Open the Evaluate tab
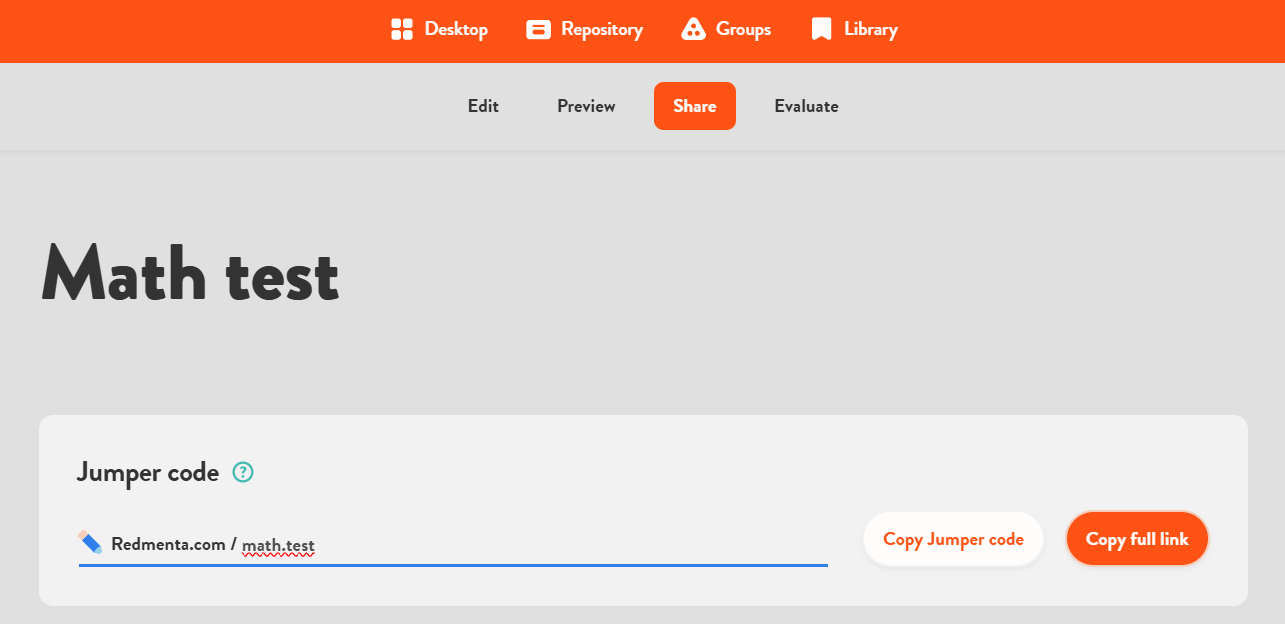1285x624 pixels. 806,106
